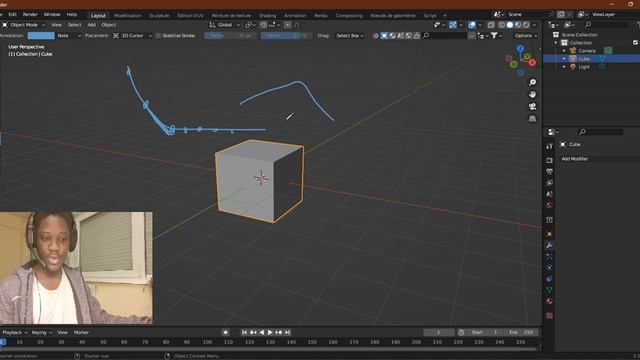Jump to last frame button

tap(287, 333)
